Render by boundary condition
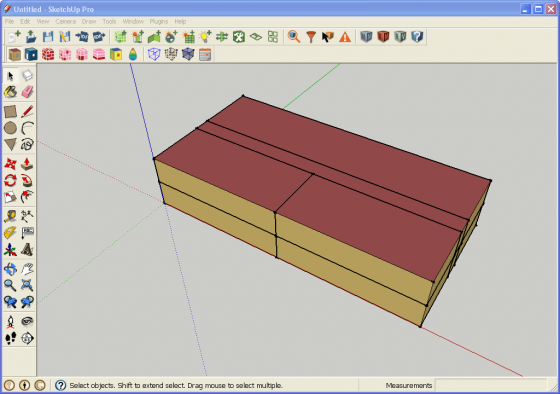 (x=31, y=54)
